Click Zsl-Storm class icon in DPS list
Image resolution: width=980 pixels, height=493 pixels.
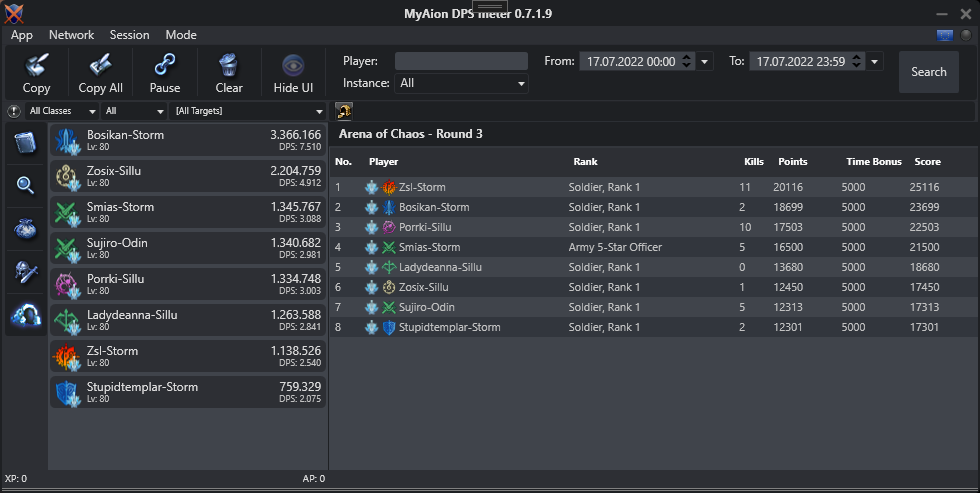[x=66, y=357]
